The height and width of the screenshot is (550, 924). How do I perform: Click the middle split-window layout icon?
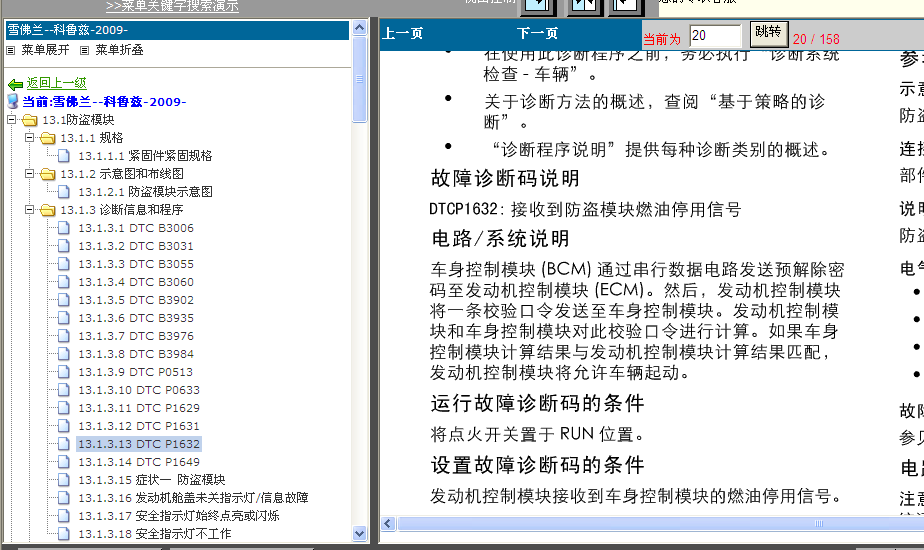pyautogui.click(x=584, y=6)
